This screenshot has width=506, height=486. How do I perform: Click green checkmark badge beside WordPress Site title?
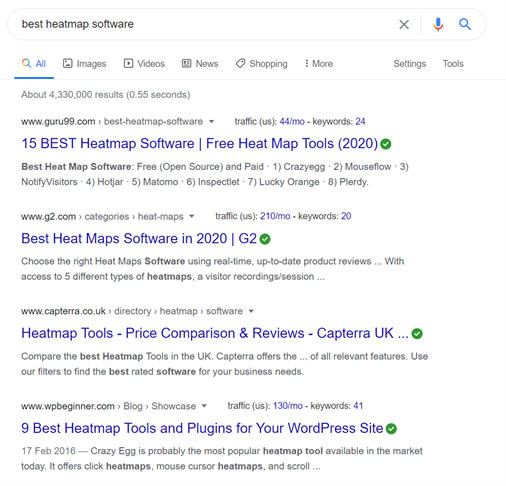click(x=391, y=429)
